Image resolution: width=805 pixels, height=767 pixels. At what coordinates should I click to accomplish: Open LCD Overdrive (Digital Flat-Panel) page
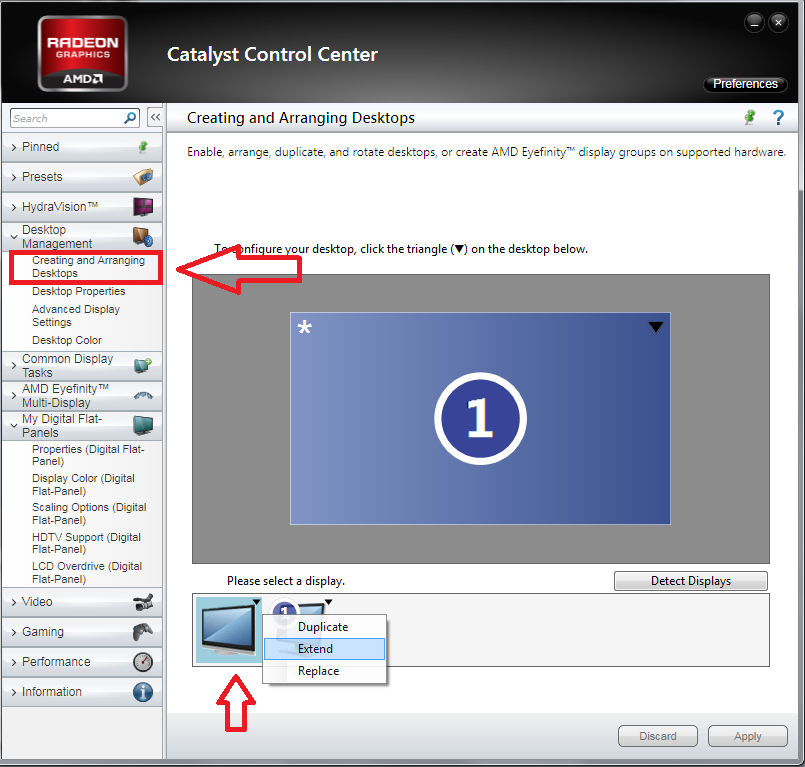87,572
